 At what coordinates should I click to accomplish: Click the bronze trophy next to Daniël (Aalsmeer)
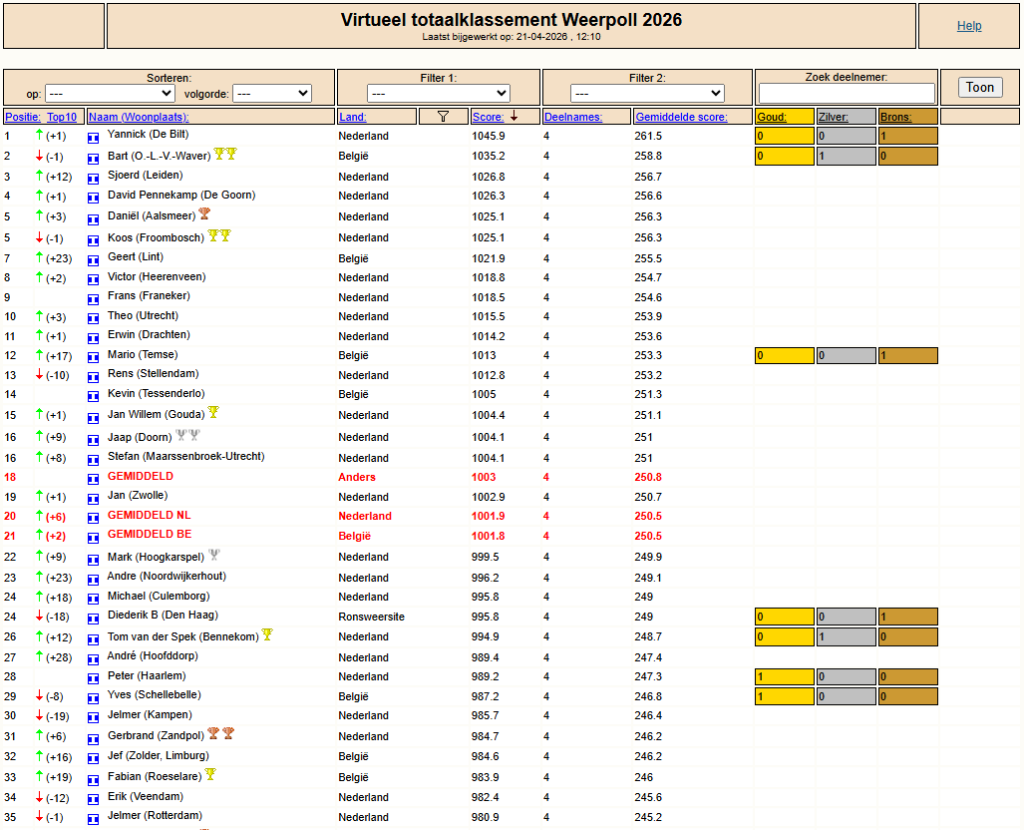click(x=204, y=214)
